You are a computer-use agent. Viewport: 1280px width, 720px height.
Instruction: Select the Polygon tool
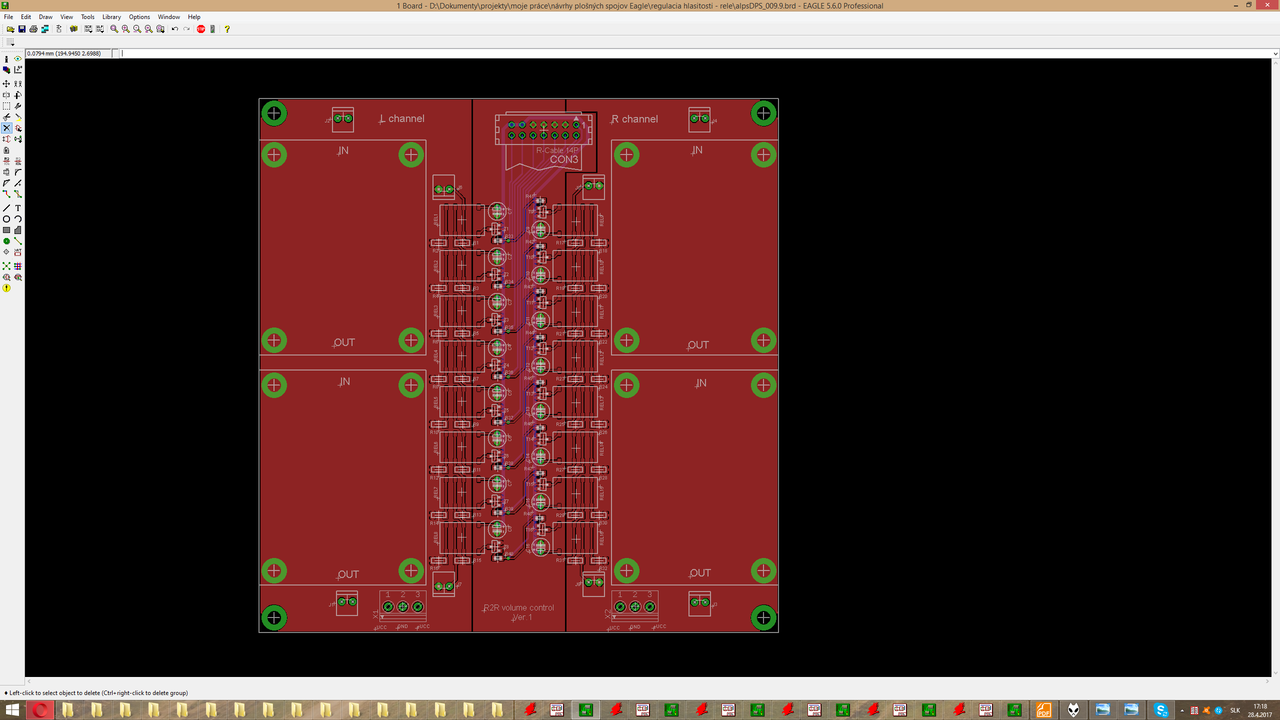point(18,230)
